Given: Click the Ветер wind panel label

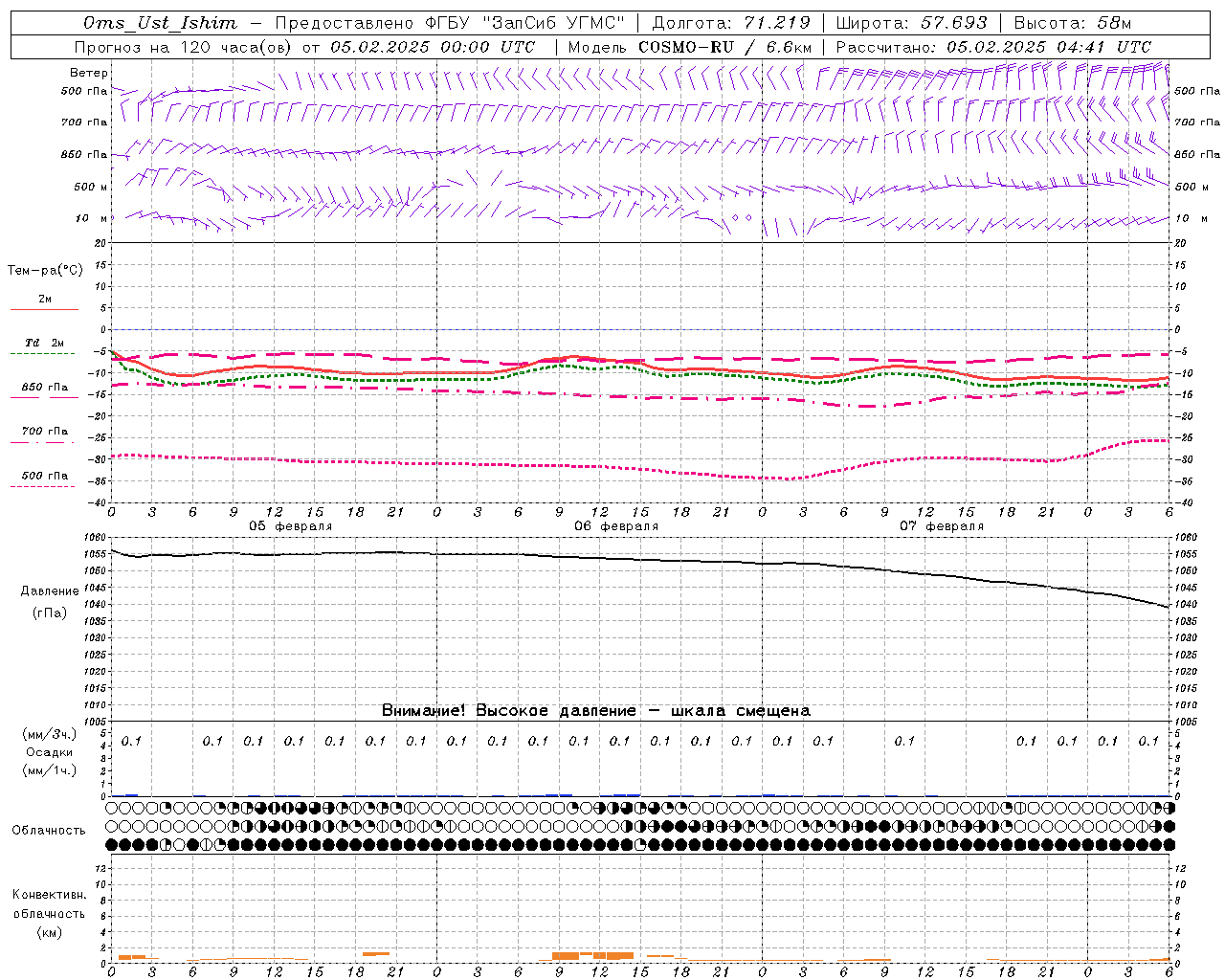Looking at the screenshot, I should coord(88,73).
